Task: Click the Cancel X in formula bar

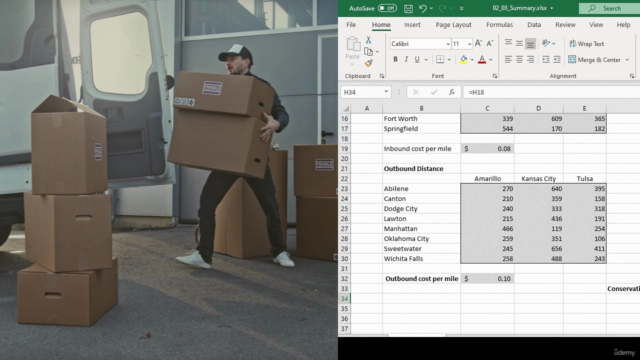Action: (x=416, y=92)
